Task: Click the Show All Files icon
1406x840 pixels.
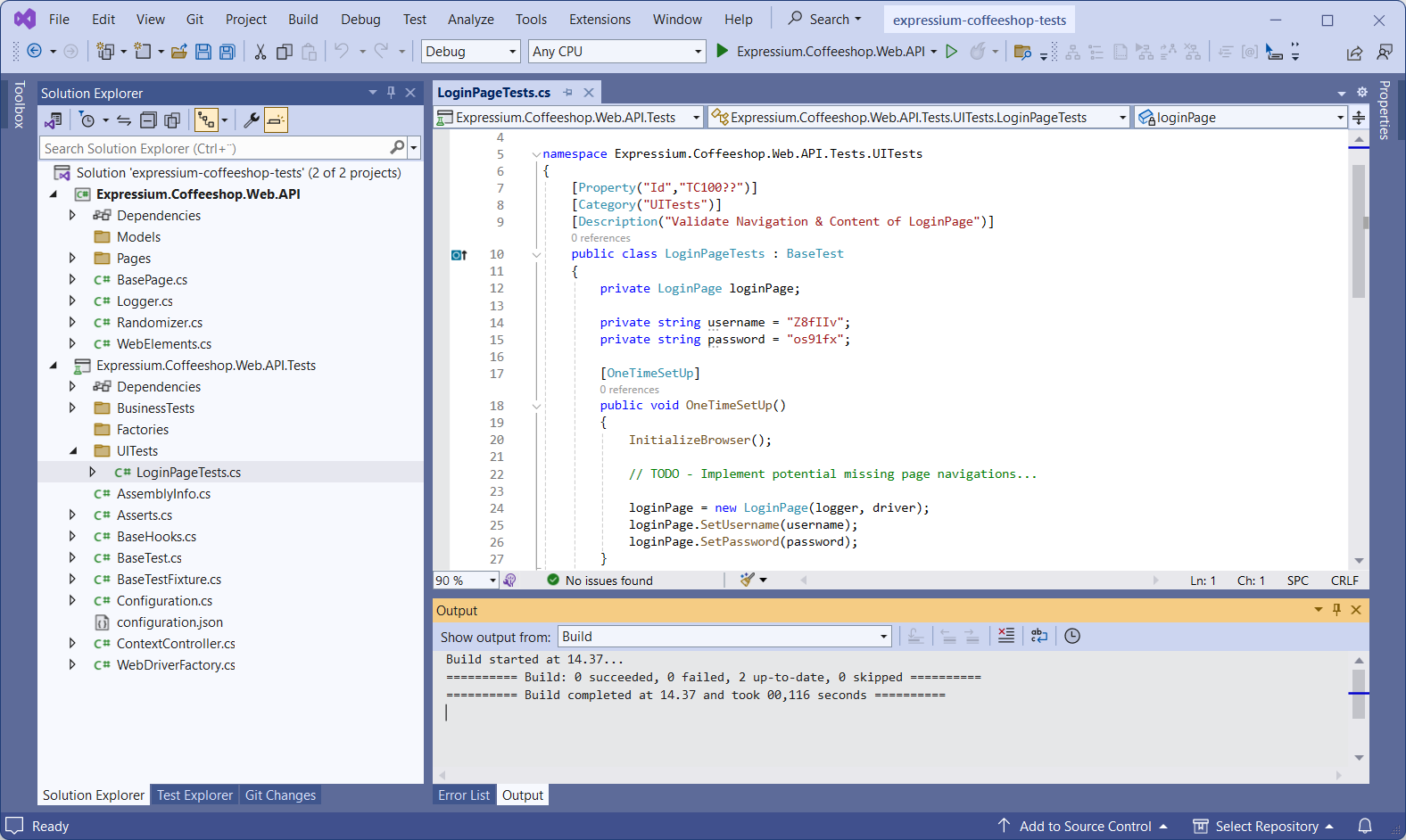Action: [172, 120]
